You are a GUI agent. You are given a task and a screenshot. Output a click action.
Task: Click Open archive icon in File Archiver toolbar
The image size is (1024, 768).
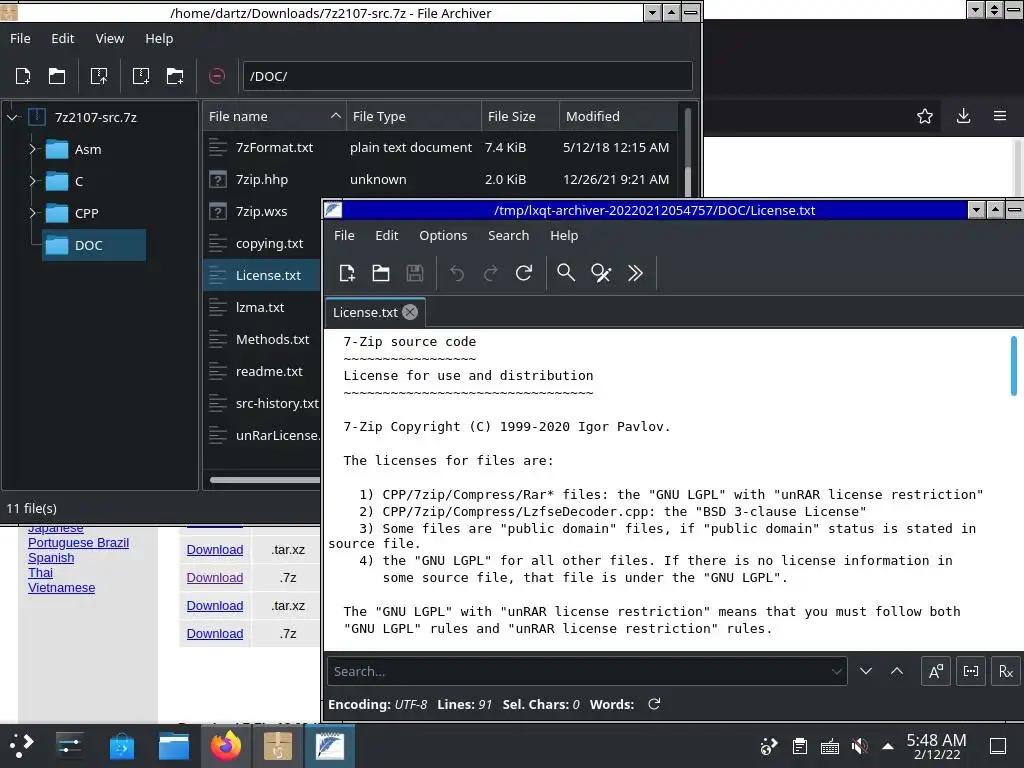coord(57,76)
